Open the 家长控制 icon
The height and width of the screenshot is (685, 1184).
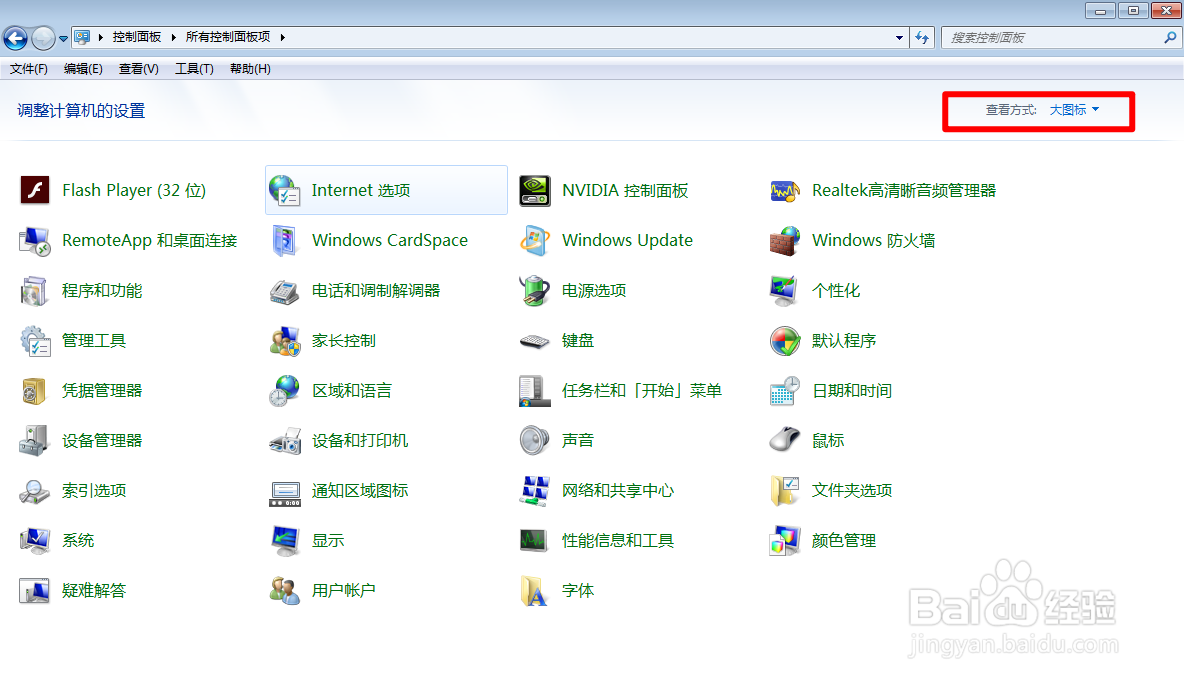(285, 341)
